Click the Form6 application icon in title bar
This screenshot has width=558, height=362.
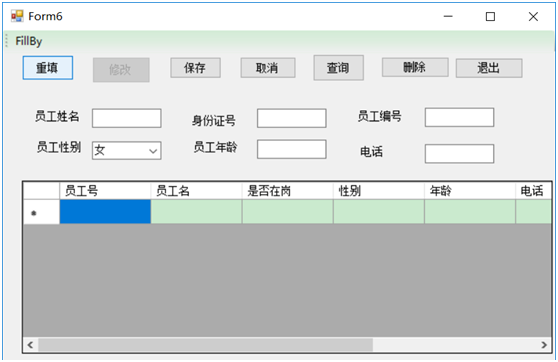click(17, 16)
